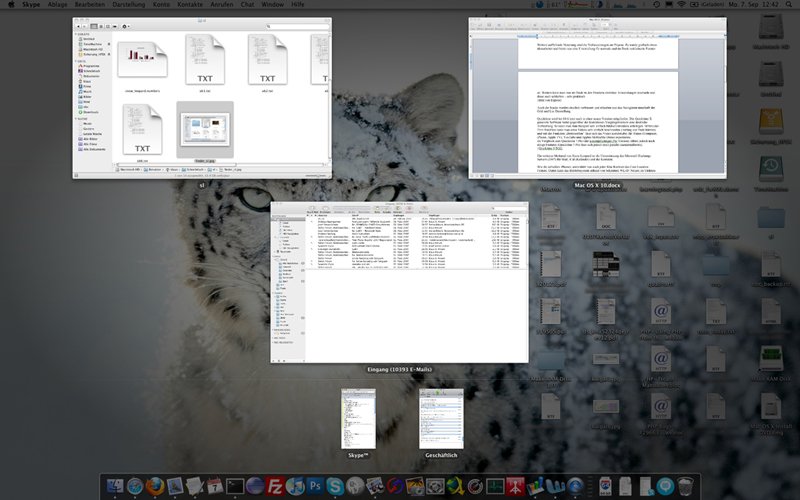Open the Anrufen menu

coord(222,4)
